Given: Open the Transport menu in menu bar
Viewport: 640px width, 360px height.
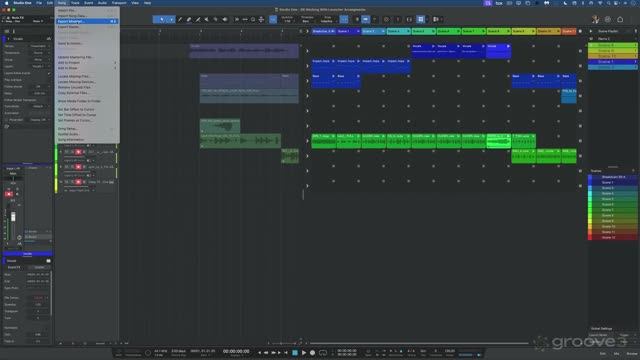Looking at the screenshot, I should [119, 3].
